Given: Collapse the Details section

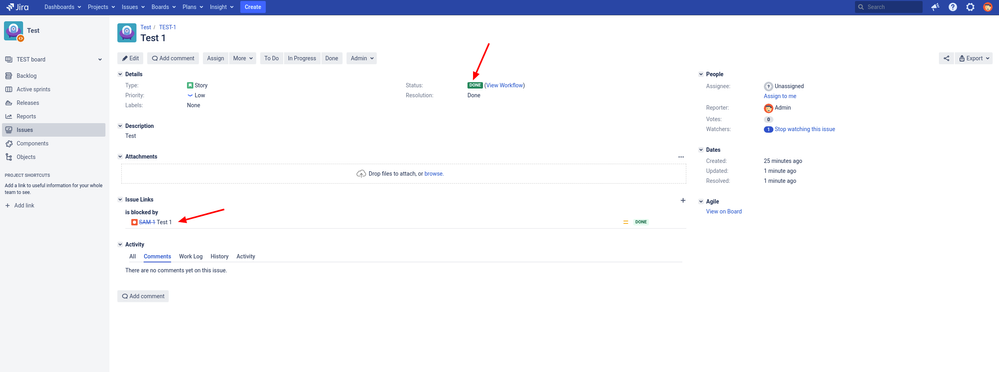Looking at the screenshot, I should coord(120,75).
